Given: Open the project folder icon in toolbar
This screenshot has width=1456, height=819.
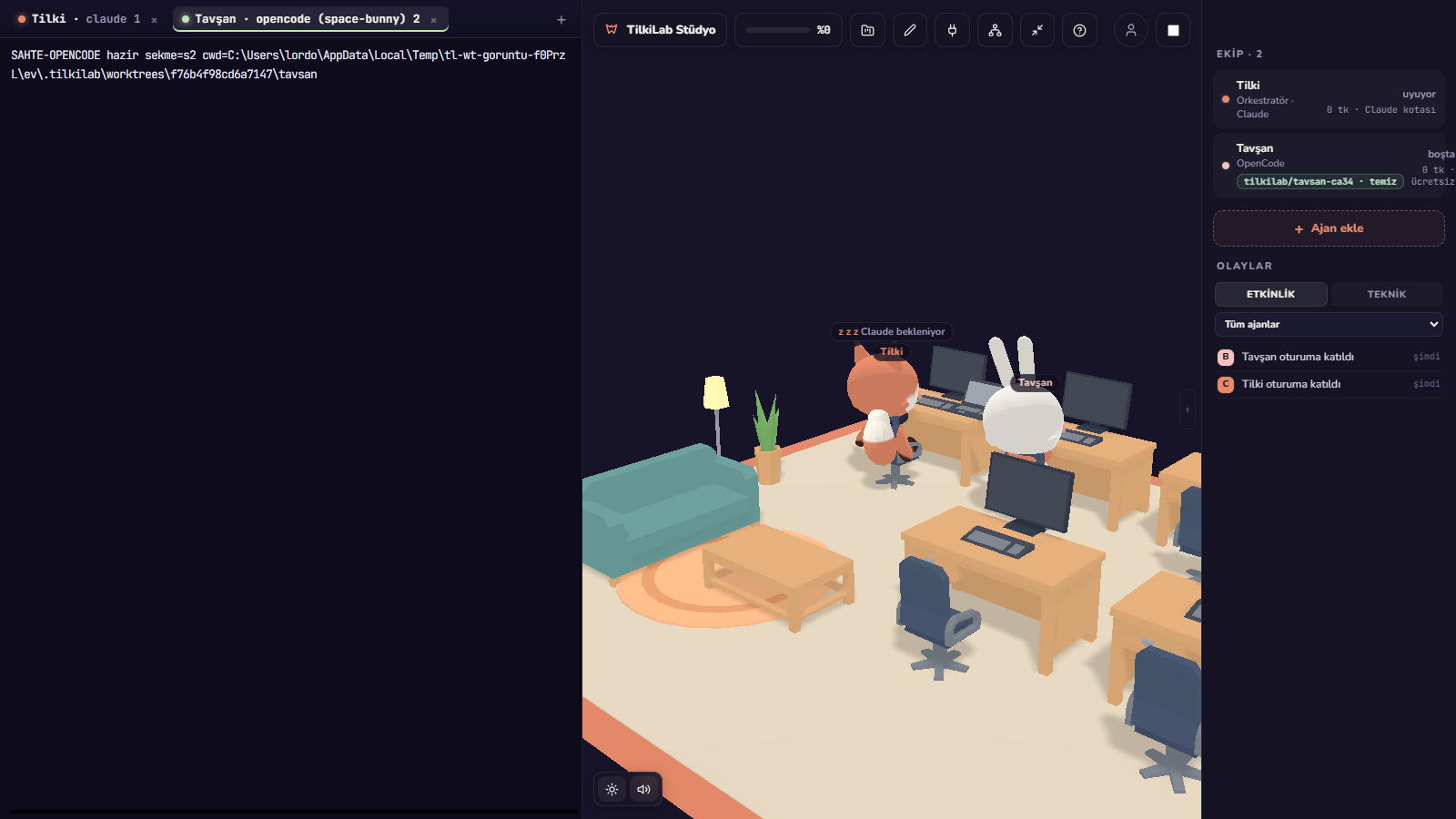Looking at the screenshot, I should [x=867, y=30].
